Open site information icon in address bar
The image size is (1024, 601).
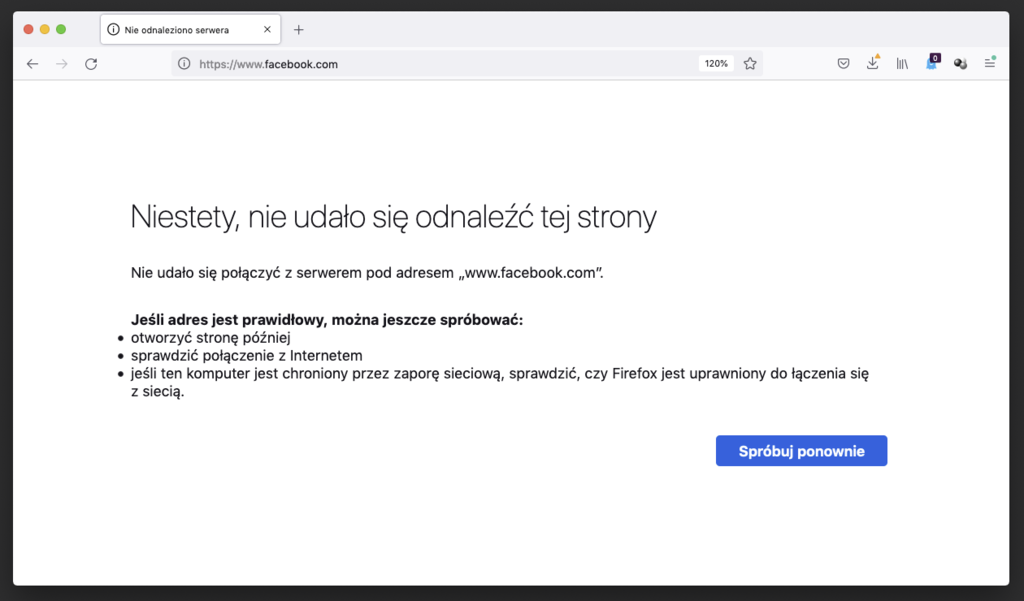(x=184, y=64)
